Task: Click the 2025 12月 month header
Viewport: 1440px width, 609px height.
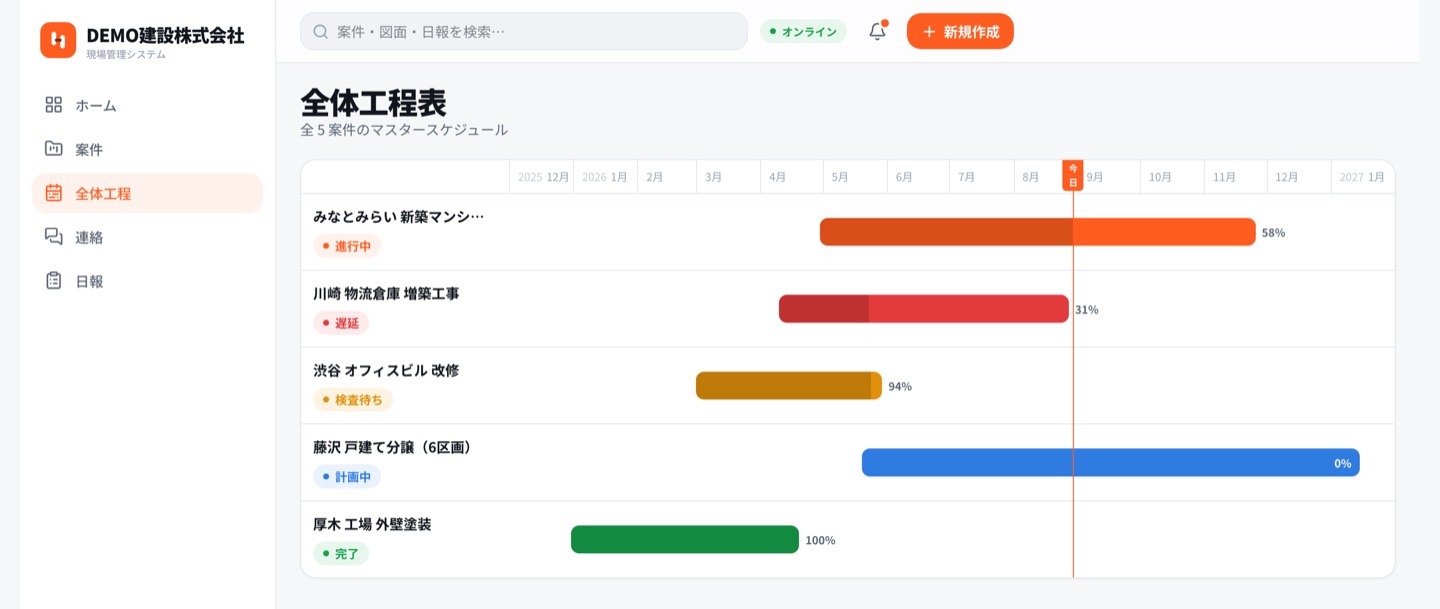Action: click(543, 177)
